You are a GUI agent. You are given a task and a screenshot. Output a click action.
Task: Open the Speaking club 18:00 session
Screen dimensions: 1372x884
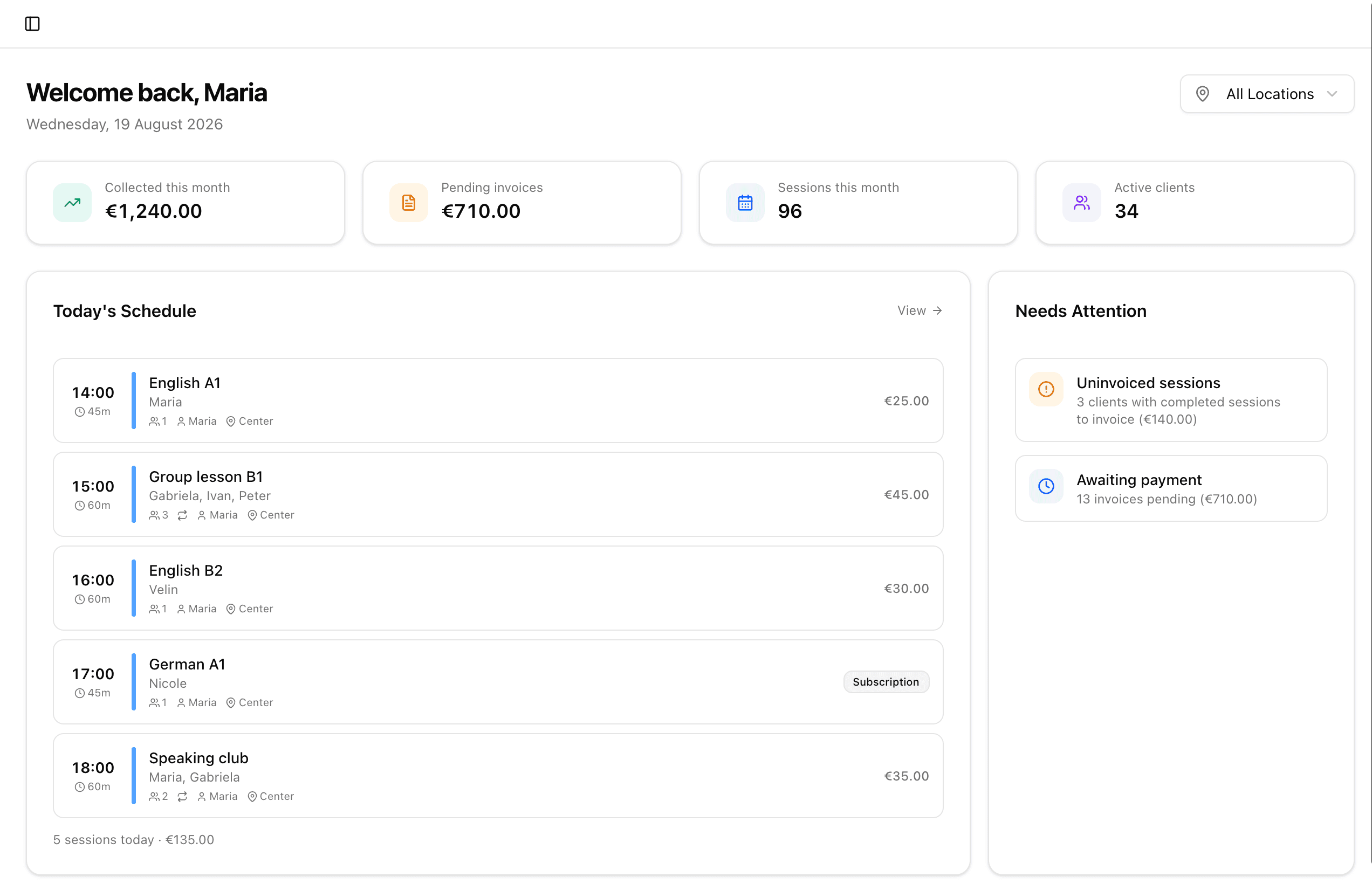click(498, 776)
